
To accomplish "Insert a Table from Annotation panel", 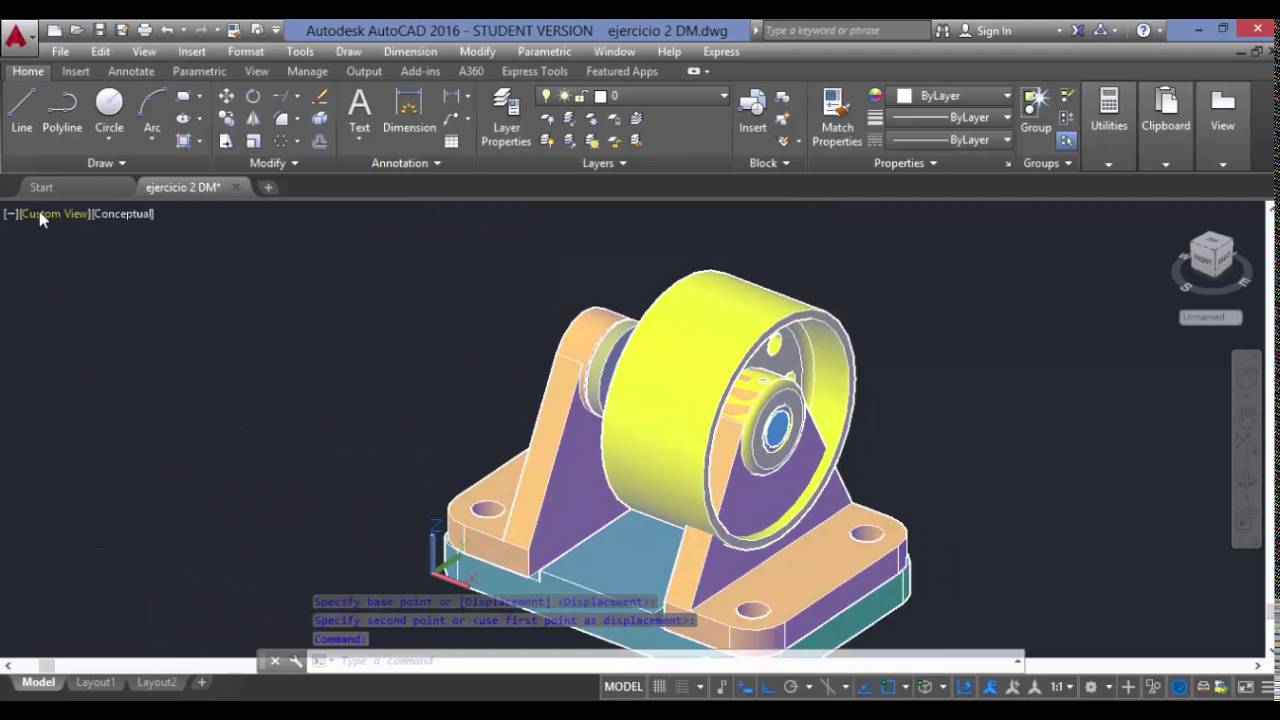I will pos(452,141).
